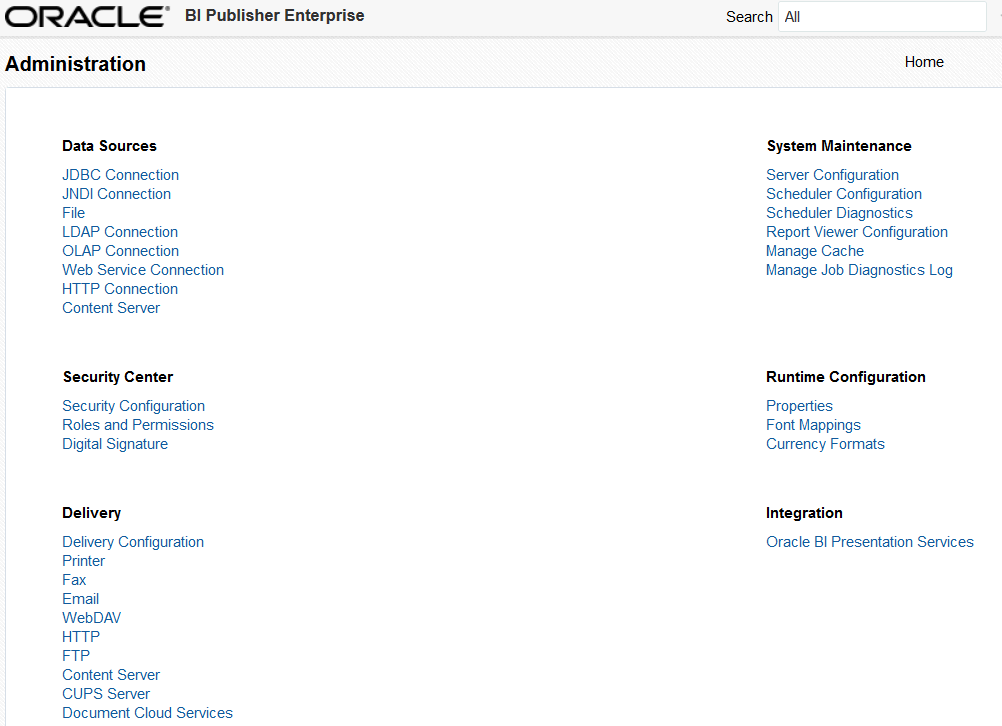Image resolution: width=1002 pixels, height=726 pixels.
Task: Open OLAP Connection page
Action: coord(120,251)
